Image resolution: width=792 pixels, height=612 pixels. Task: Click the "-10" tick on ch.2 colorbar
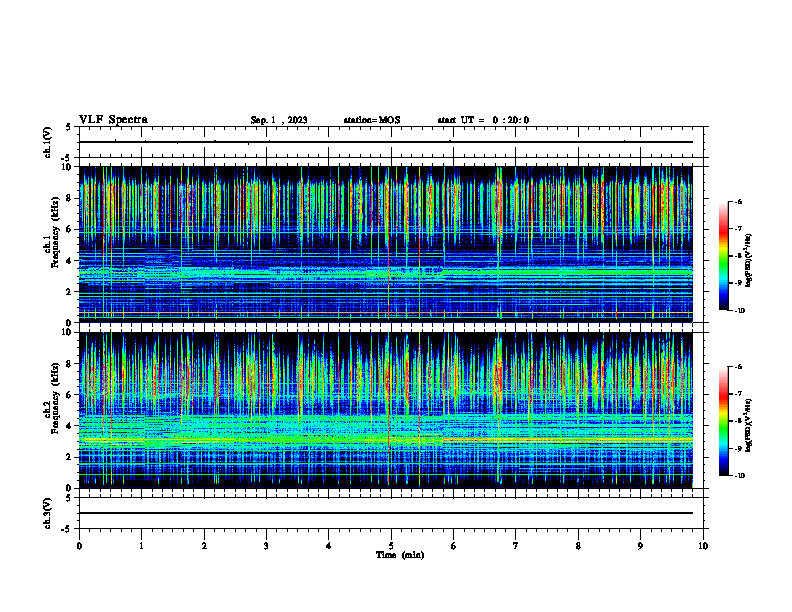click(x=740, y=475)
